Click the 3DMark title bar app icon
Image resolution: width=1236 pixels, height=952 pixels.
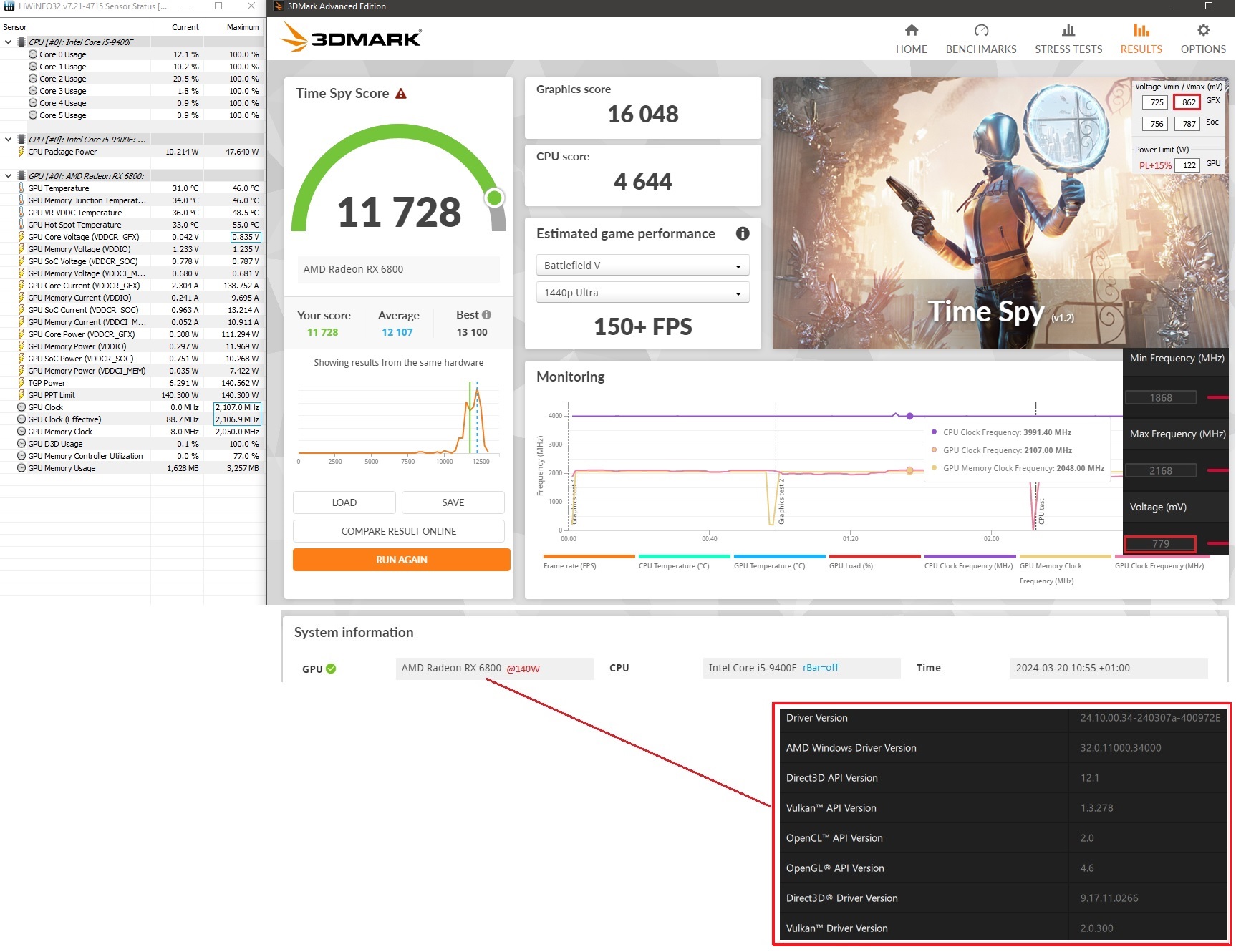tap(279, 6)
